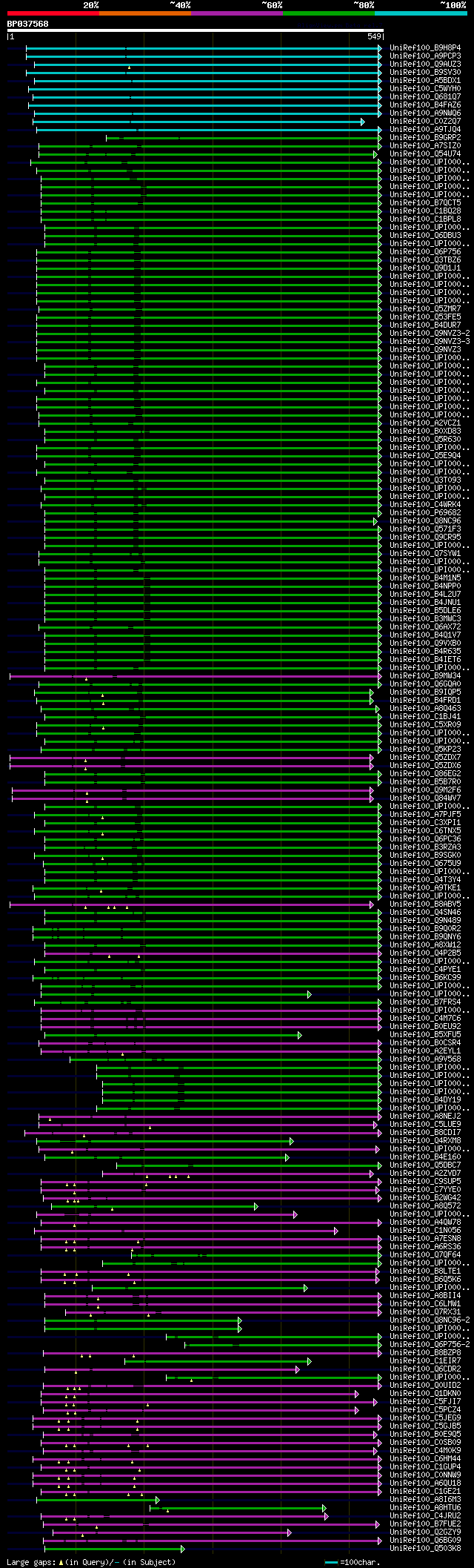Click the cyan 100char scale marker

pyautogui.click(x=332, y=1562)
